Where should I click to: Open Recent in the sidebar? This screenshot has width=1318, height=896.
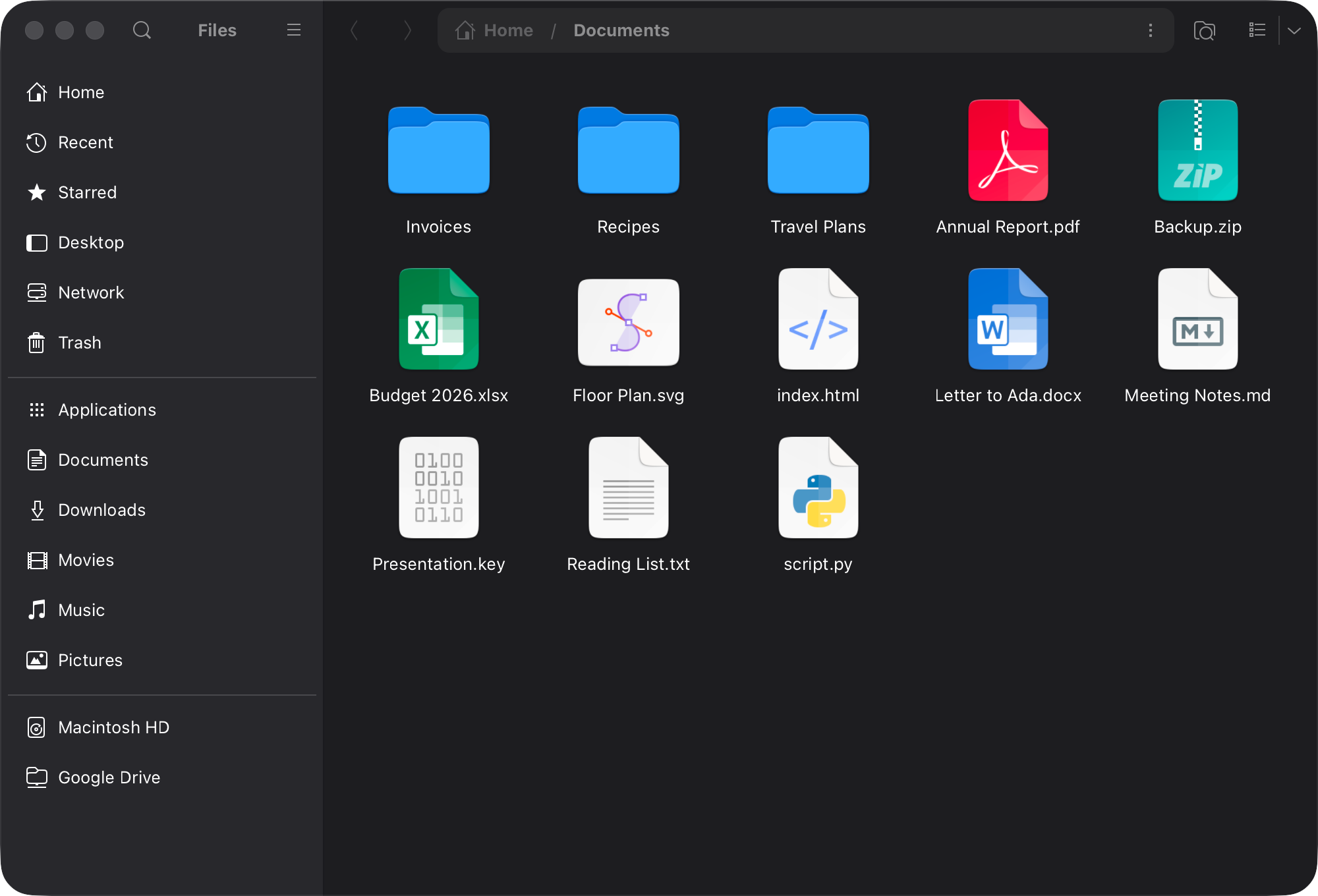[162, 142]
